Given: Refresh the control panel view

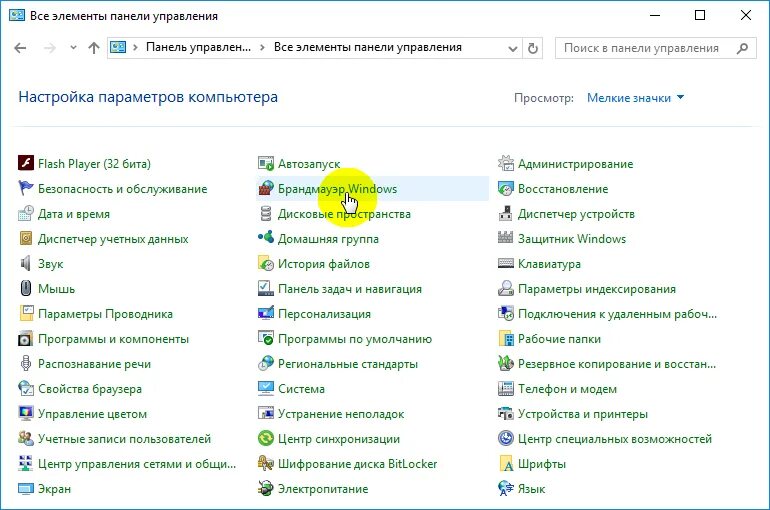Looking at the screenshot, I should coord(533,49).
